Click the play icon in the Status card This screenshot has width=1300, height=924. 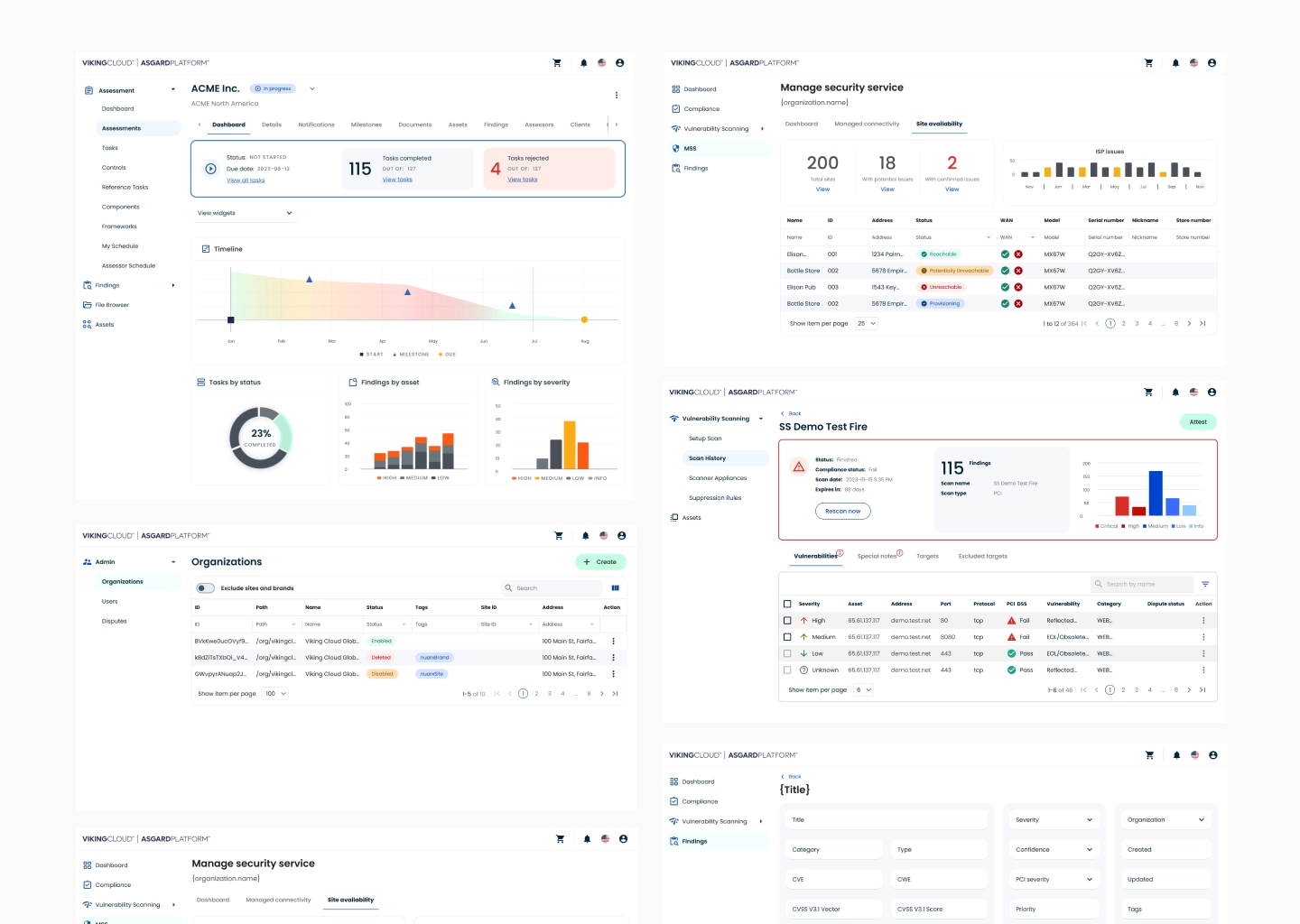coord(210,169)
